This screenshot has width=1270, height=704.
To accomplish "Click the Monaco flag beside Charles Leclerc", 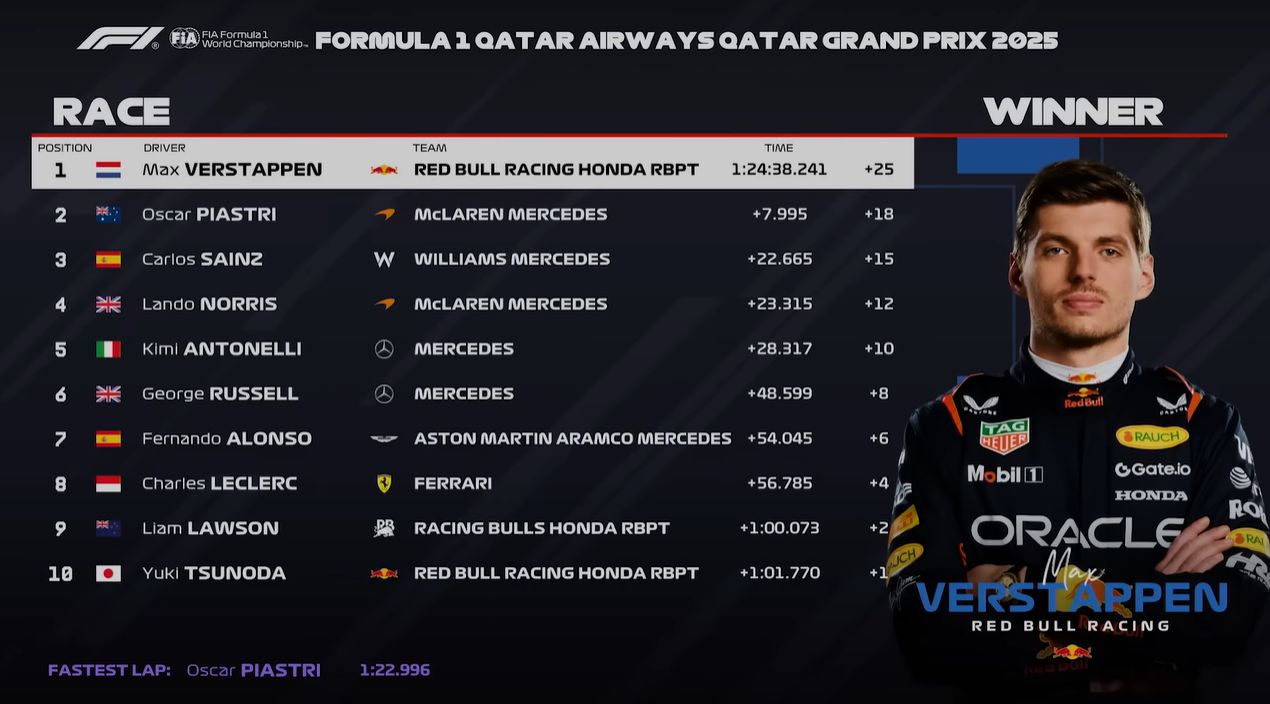I will (108, 483).
